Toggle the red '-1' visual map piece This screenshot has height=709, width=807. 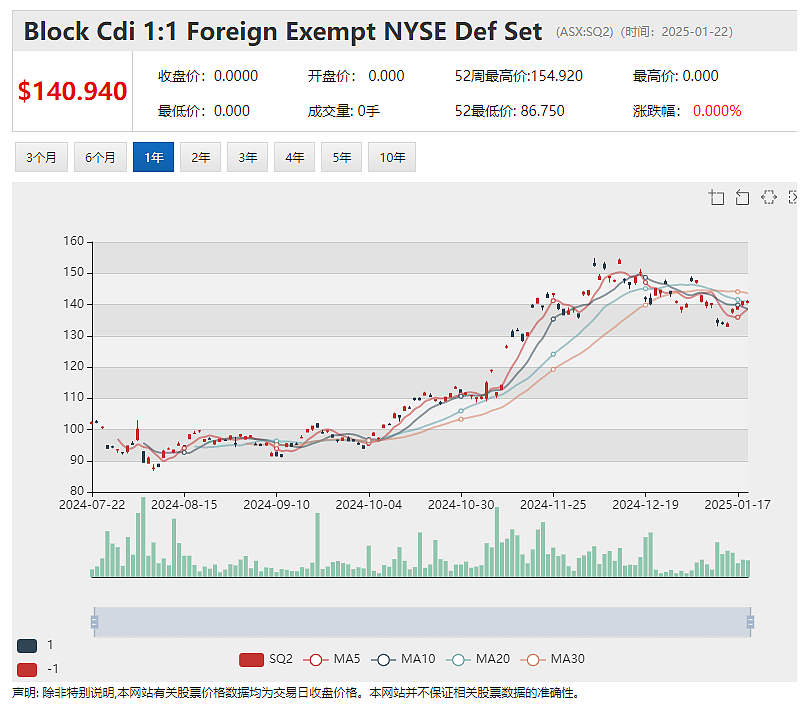click(27, 669)
